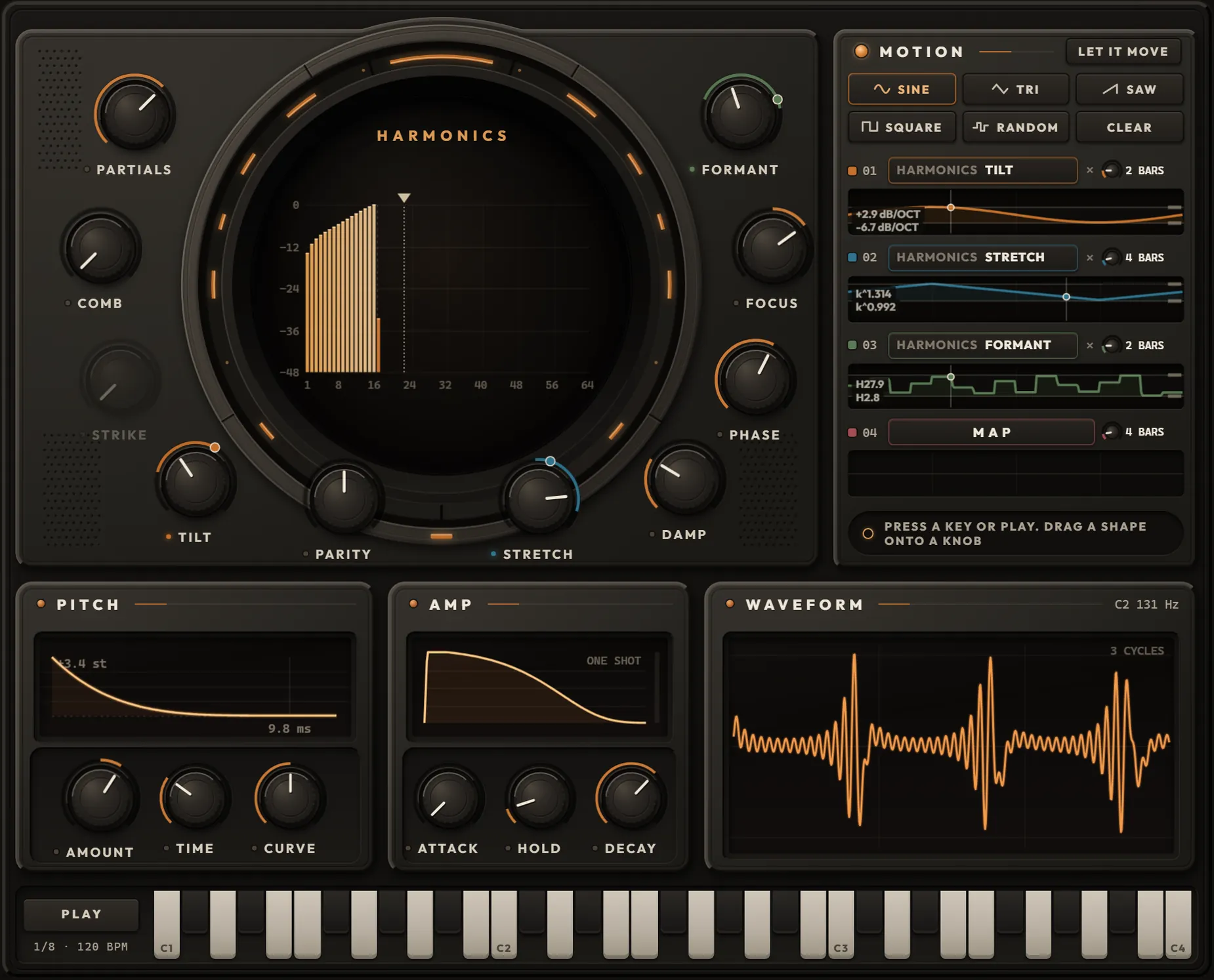The image size is (1214, 980).
Task: Open the HARMONICS TILT target selector
Action: 982,170
